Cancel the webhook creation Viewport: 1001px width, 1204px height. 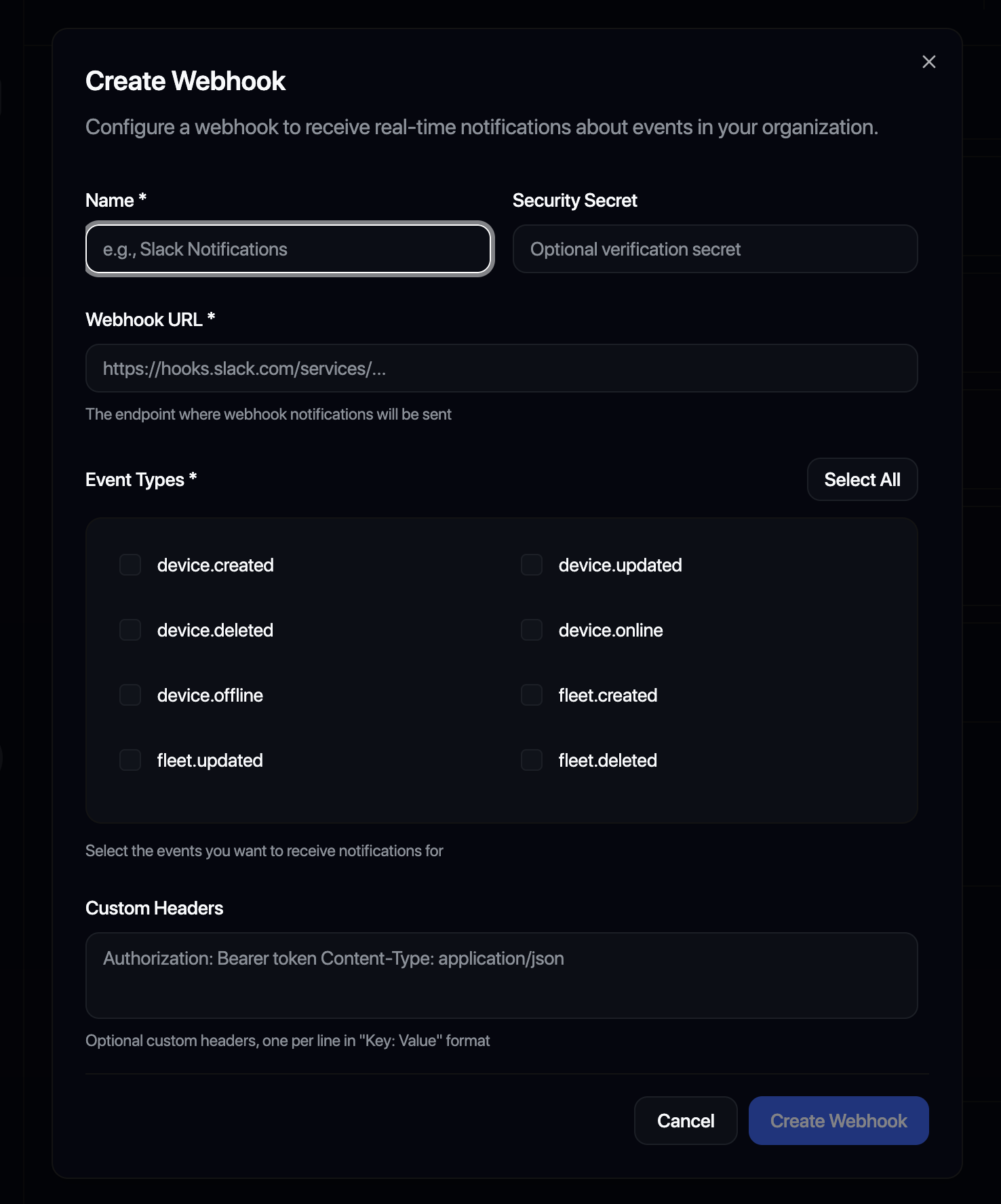(685, 1121)
